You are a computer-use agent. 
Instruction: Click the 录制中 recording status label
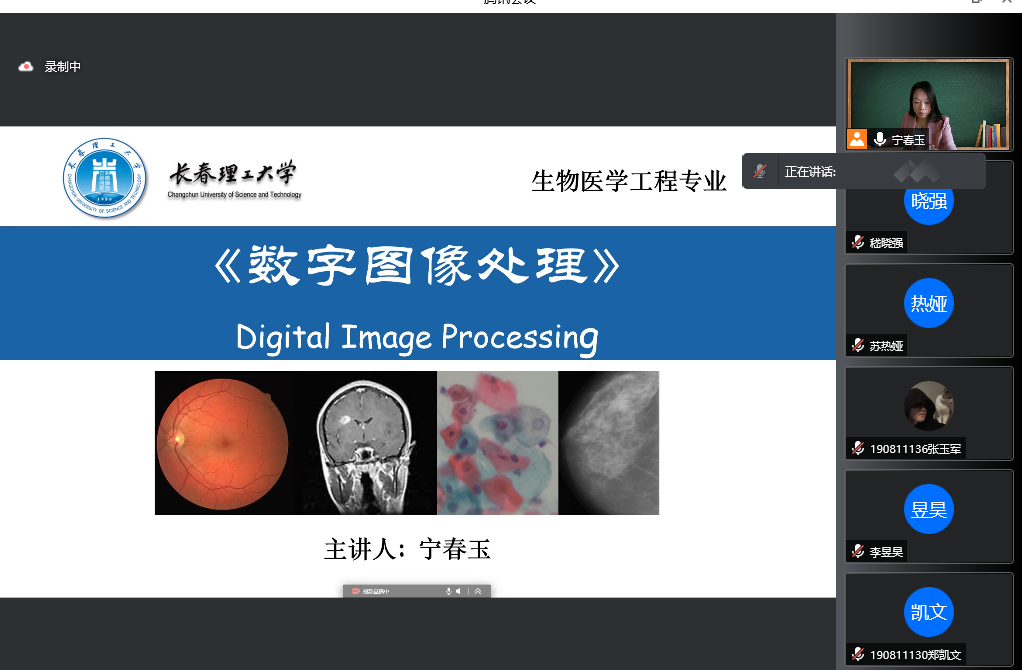pyautogui.click(x=63, y=66)
